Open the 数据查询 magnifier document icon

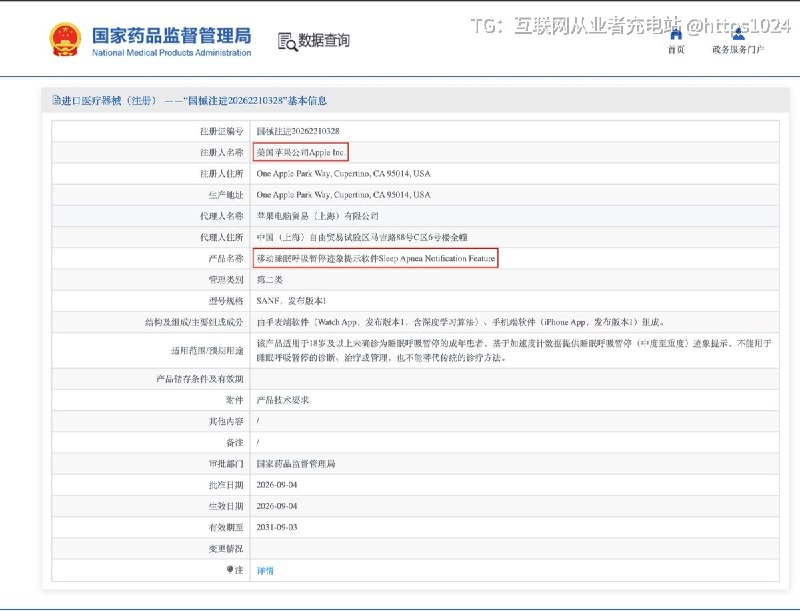tap(287, 41)
